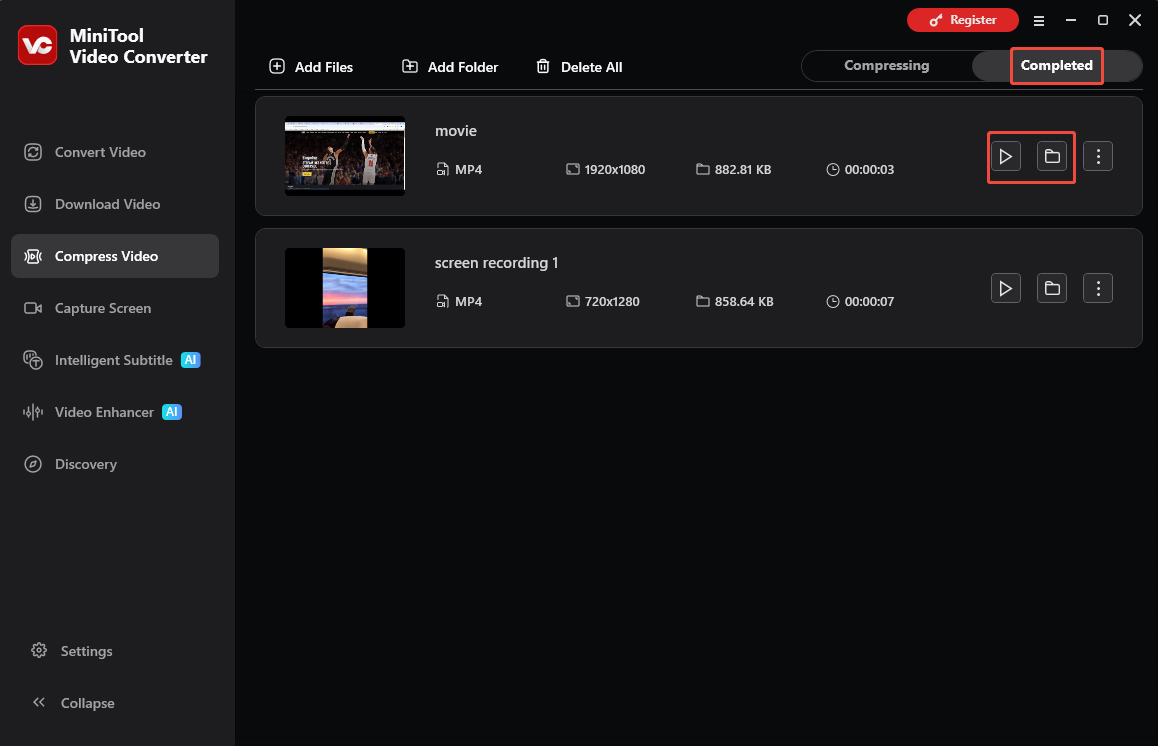Minimize the application window
The height and width of the screenshot is (746, 1158).
tap(1071, 21)
